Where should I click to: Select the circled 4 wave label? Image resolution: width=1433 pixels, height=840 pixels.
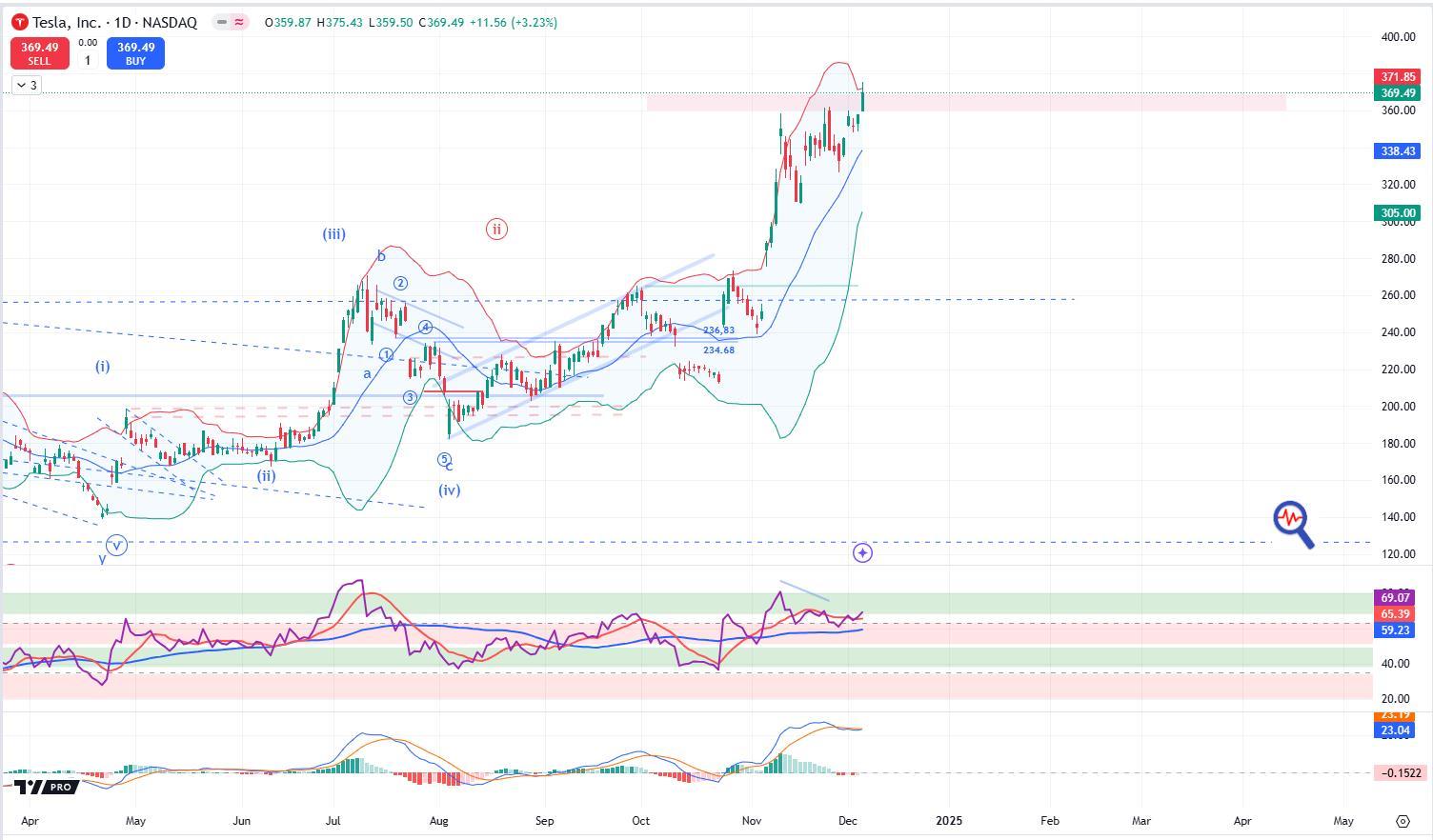pyautogui.click(x=426, y=328)
